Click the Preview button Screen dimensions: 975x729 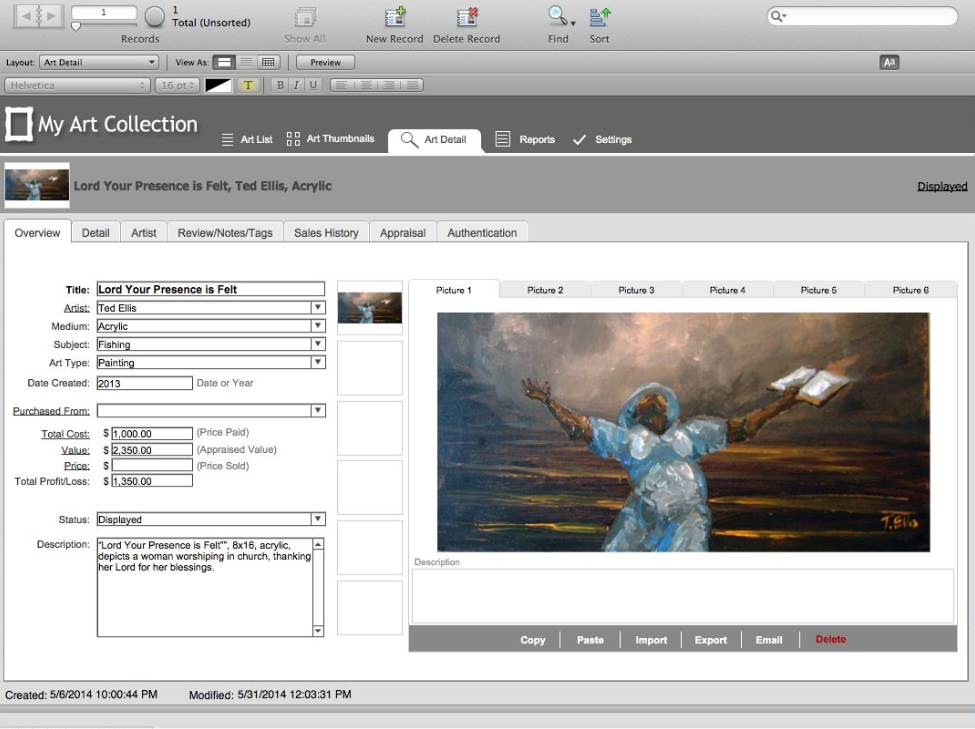325,62
